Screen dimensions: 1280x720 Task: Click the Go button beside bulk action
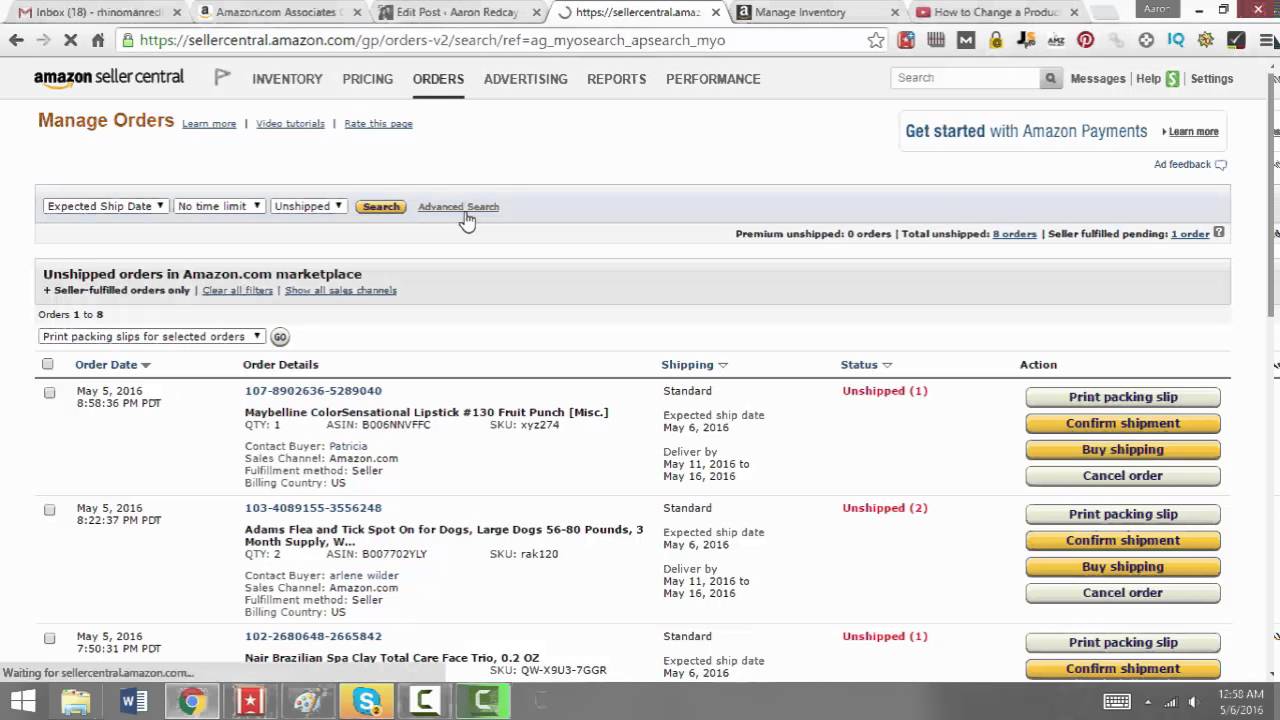280,337
